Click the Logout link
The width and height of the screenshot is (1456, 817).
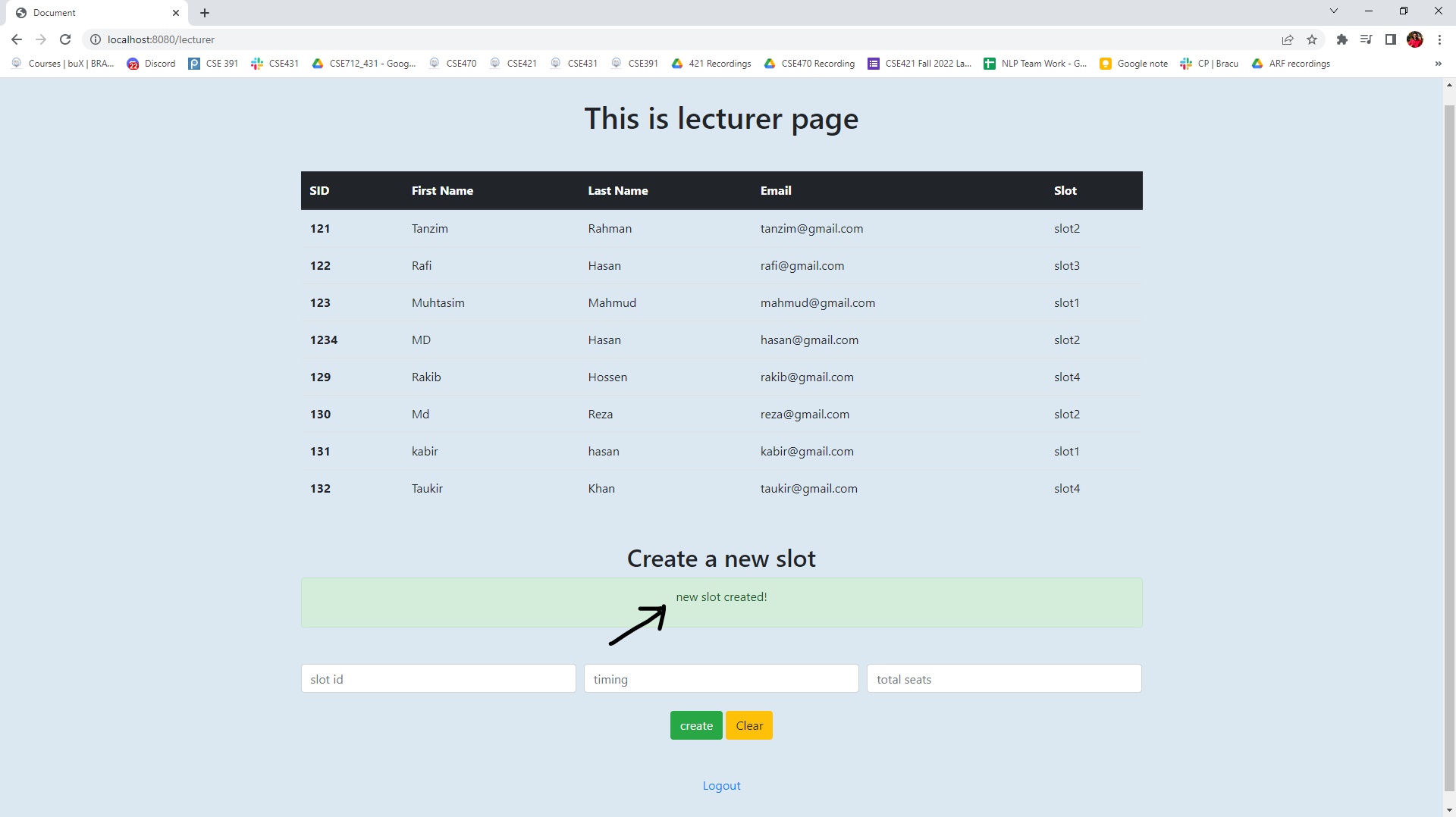click(721, 785)
